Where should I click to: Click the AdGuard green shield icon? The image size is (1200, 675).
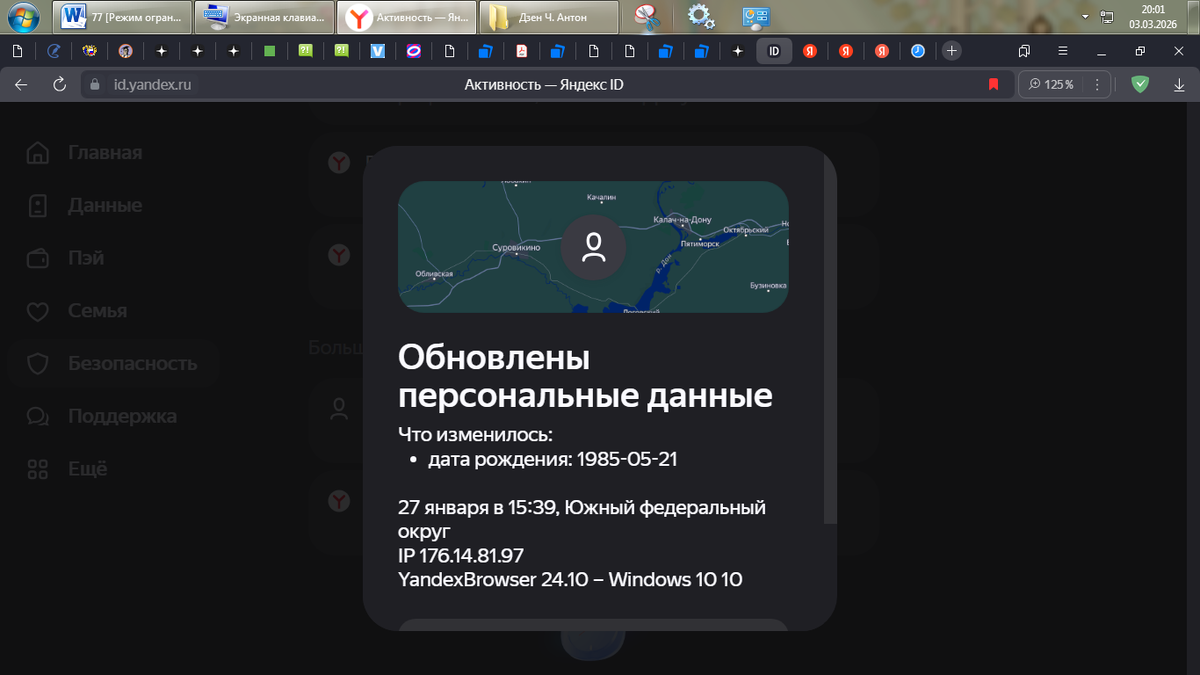[x=1139, y=84]
